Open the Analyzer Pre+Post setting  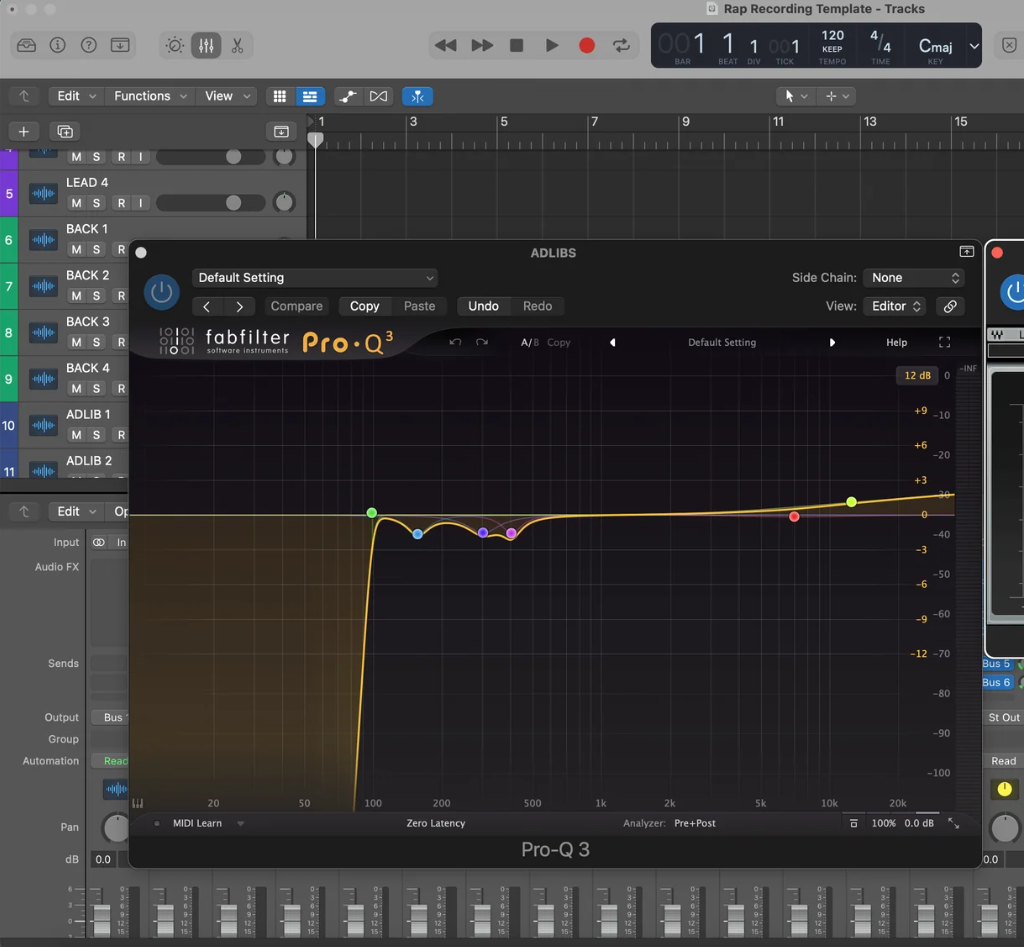click(x=695, y=824)
